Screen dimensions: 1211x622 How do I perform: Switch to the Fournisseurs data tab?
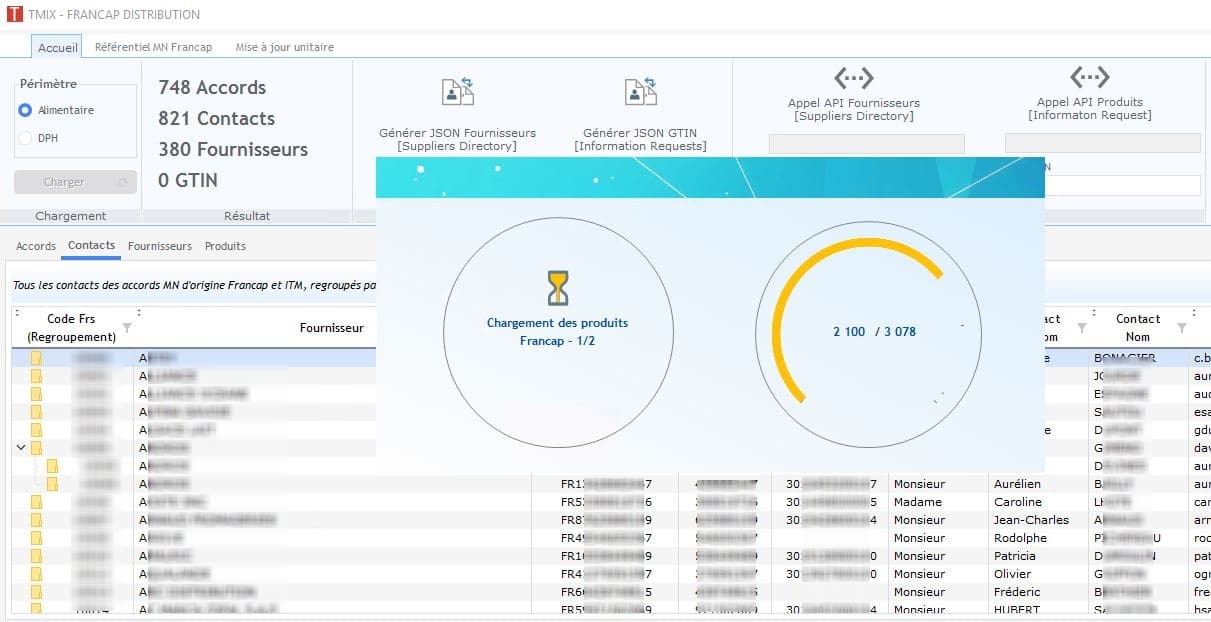160,246
